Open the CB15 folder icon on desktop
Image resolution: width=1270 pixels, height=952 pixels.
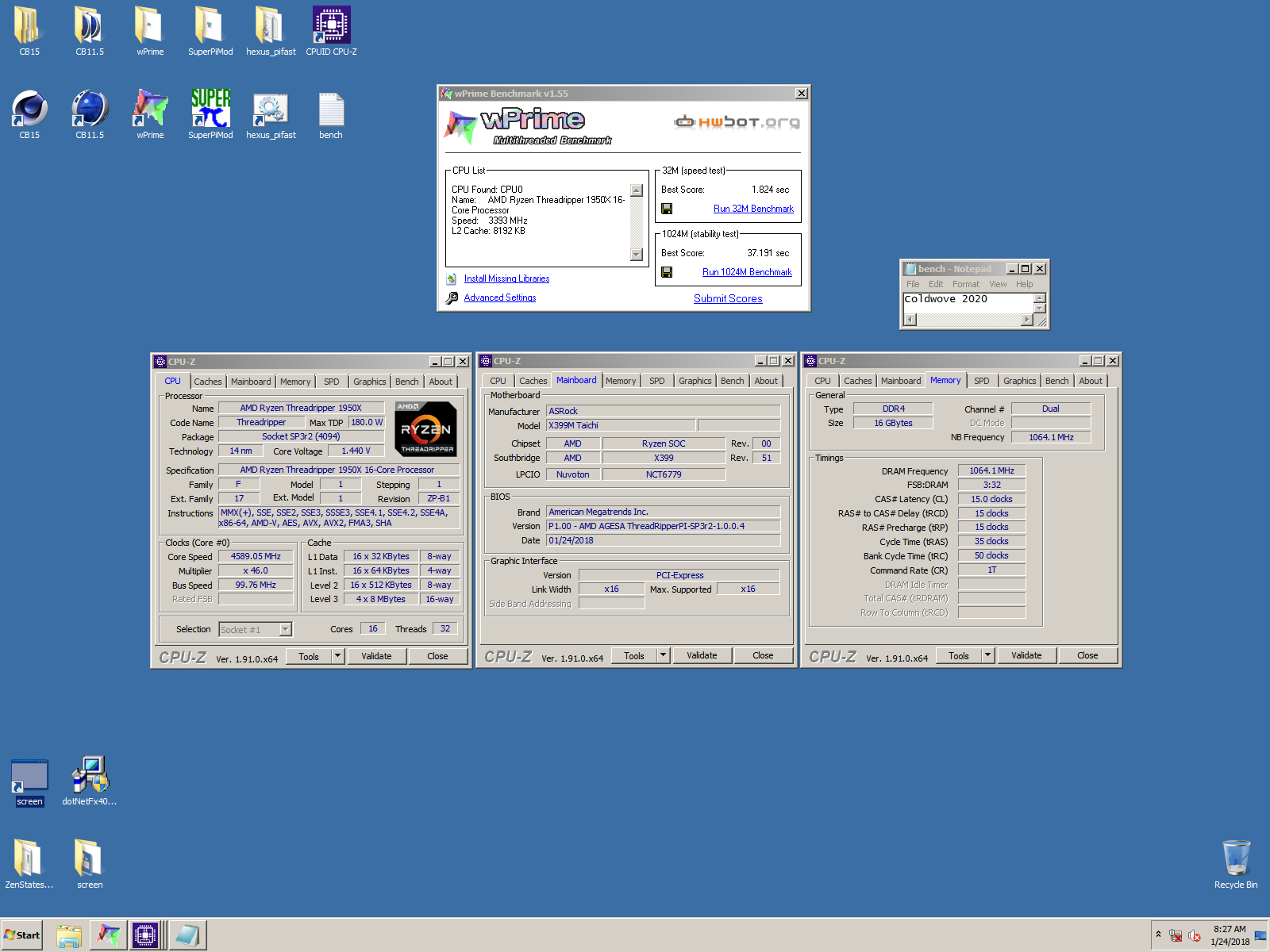(x=29, y=32)
